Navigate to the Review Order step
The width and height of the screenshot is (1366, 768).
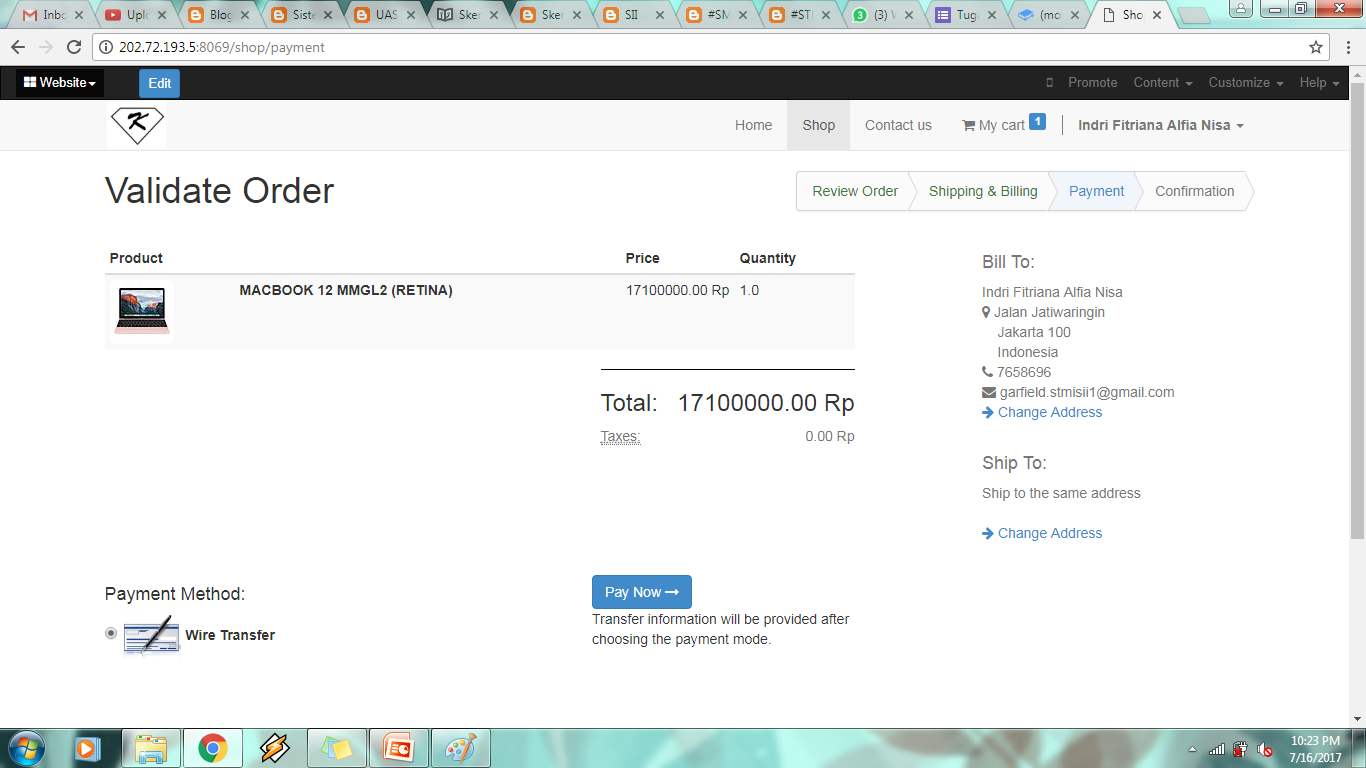tap(854, 192)
